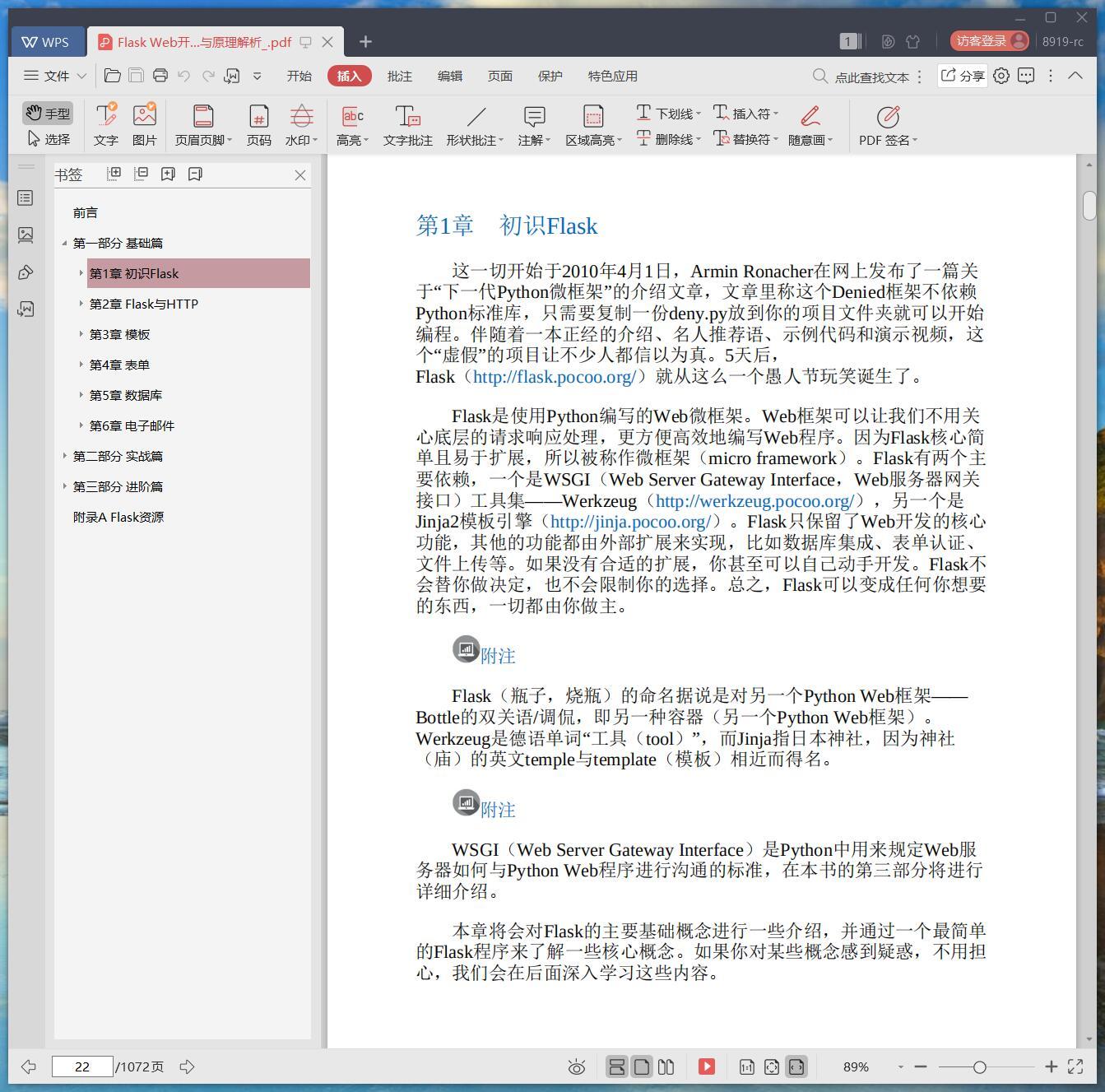Viewport: 1105px width, 1092px height.
Task: Expand the 第二部分 实战篇 section
Action: [x=64, y=456]
